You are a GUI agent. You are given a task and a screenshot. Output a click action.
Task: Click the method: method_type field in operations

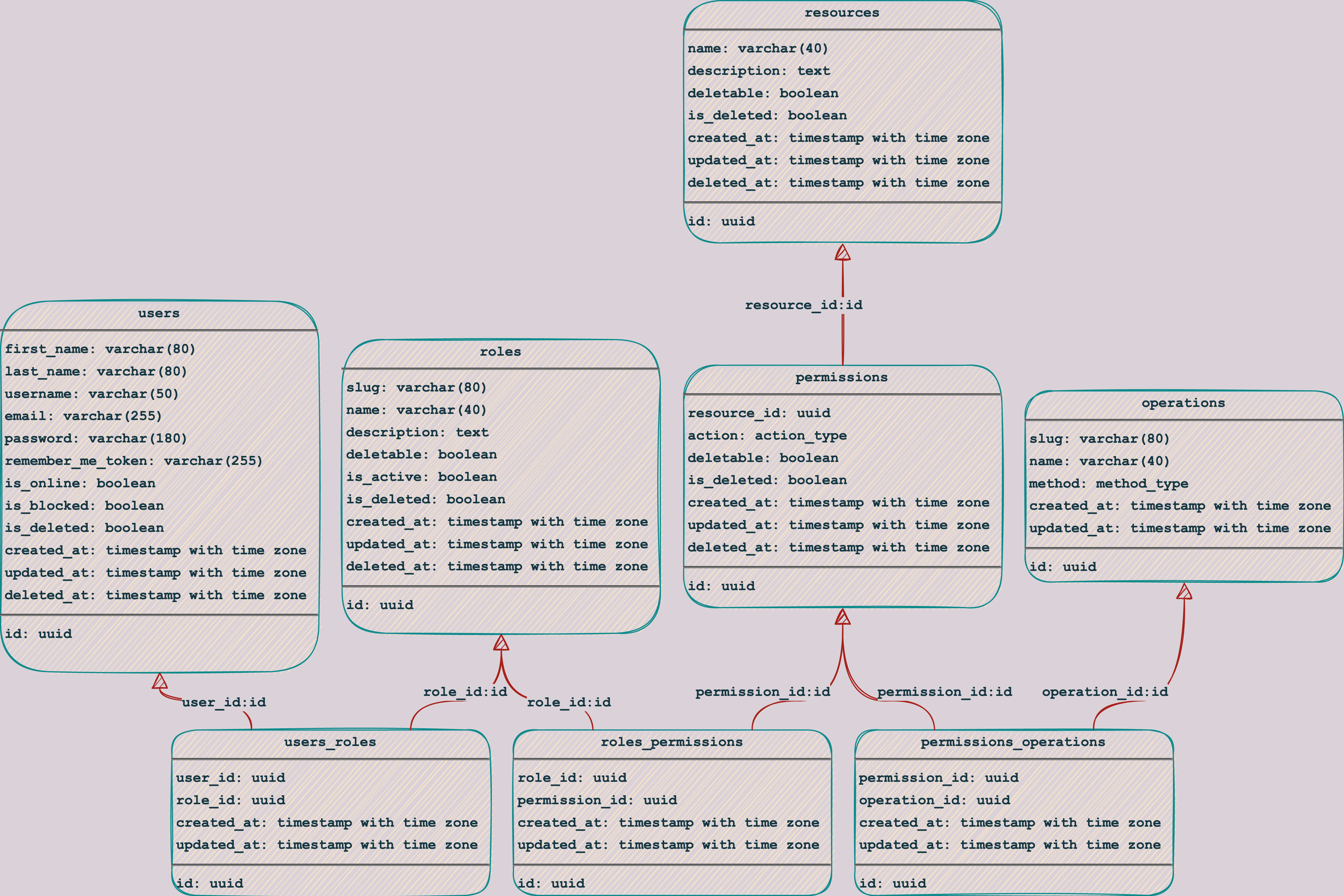tap(1108, 484)
